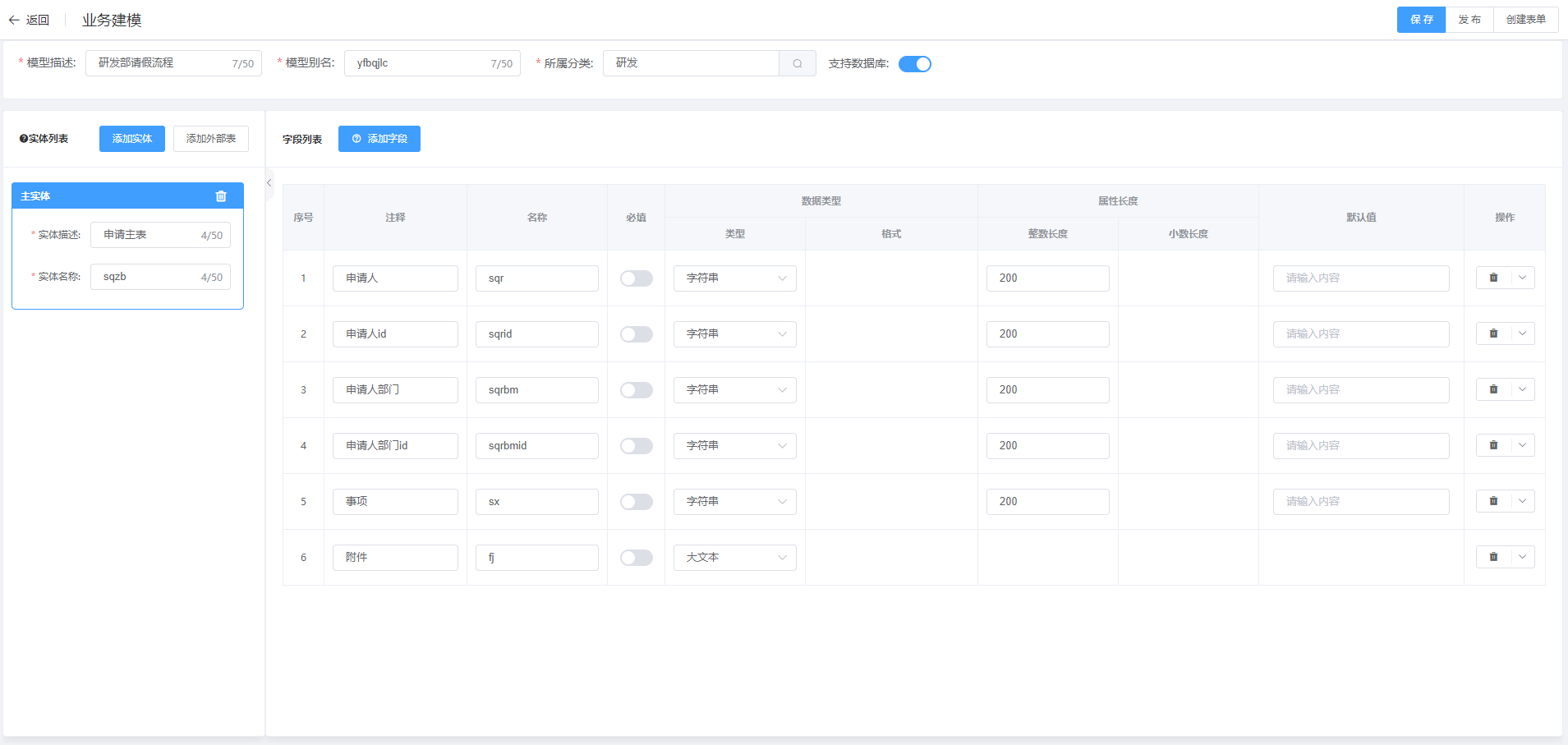1568x745 pixels.
Task: Click the 保存 button
Action: 1421,20
